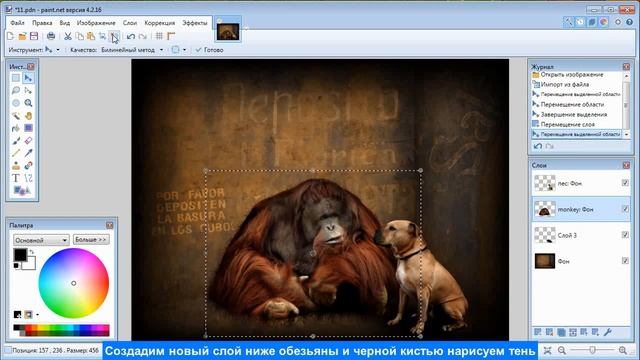
Task: Create a new image with the New icon
Action: pos(11,36)
